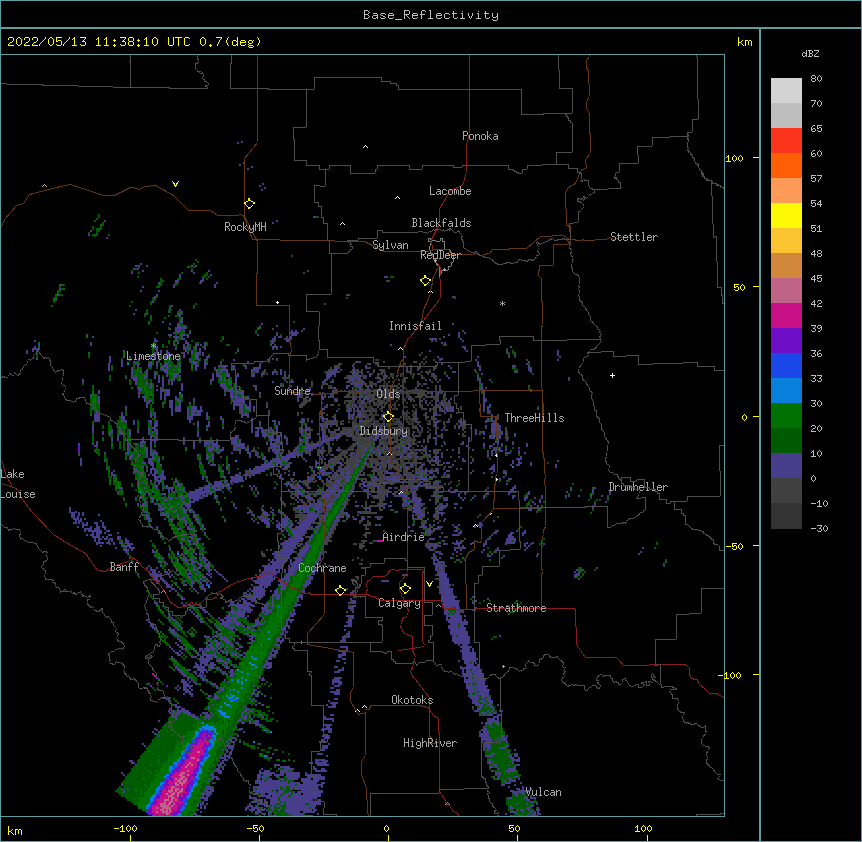Click the white plus marker north of Drumheller
Image resolution: width=862 pixels, height=842 pixels.
612,375
